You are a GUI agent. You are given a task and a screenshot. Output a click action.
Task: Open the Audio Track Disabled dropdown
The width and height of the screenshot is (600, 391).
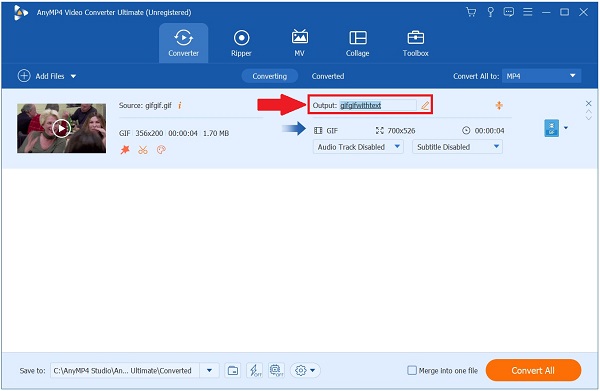358,147
